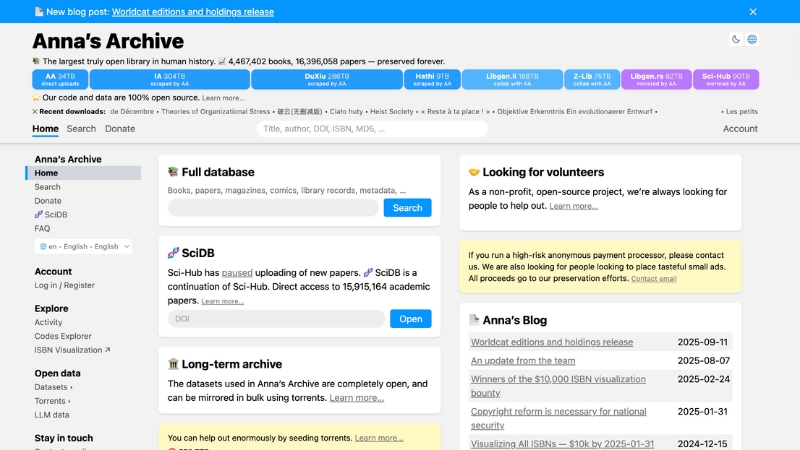Viewport: 800px width, 450px height.
Task: Open Log in / Register
Action: point(64,285)
